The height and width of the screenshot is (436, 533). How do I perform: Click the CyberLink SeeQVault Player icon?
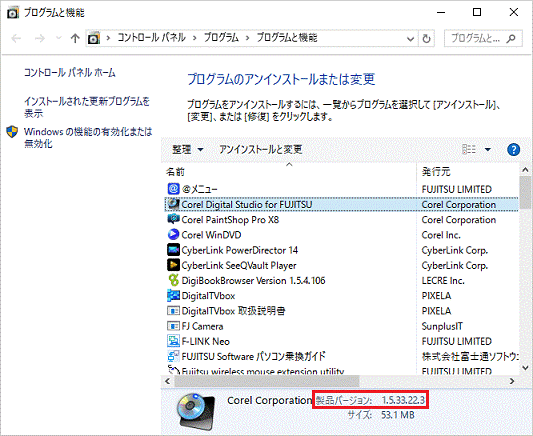[x=173, y=265]
